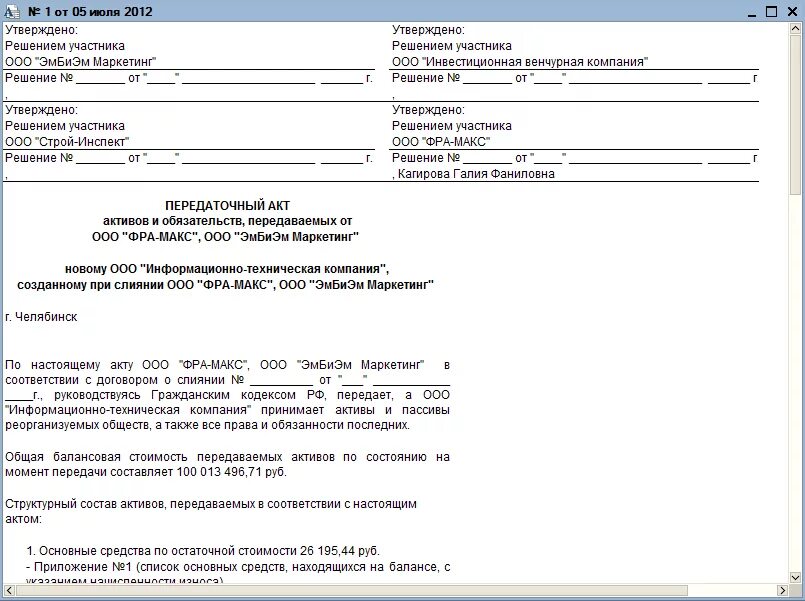Click ООО "ФРА-МАКС" in approval header
805x601 pixels.
point(441,142)
